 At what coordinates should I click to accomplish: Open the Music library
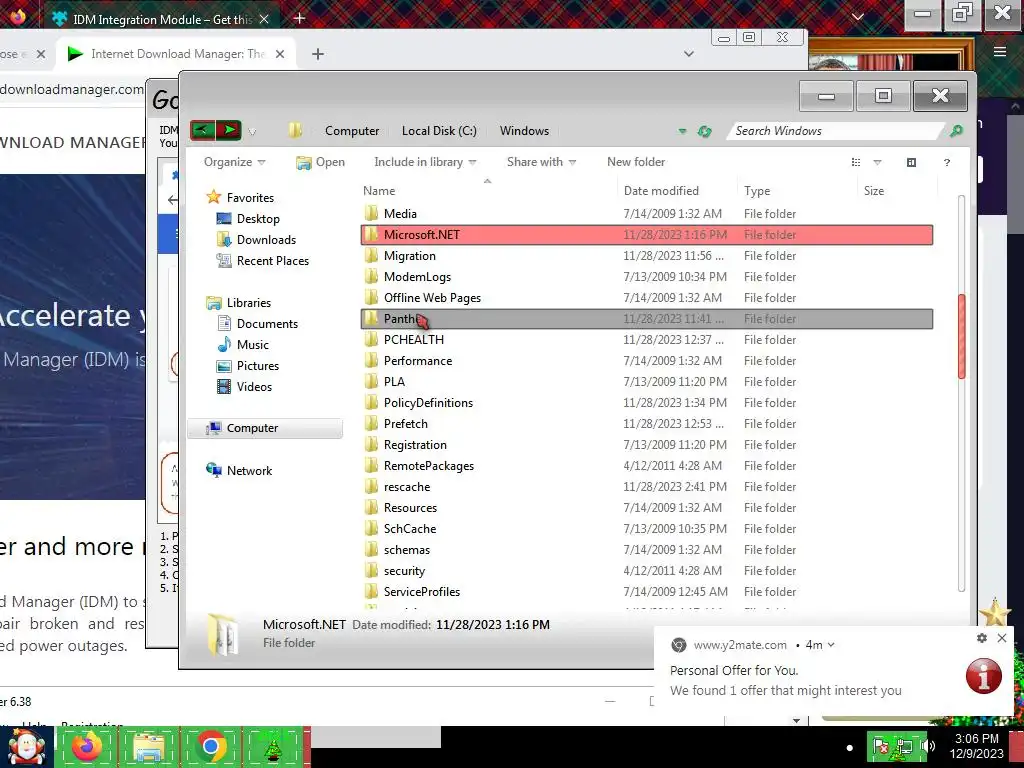[x=253, y=345]
